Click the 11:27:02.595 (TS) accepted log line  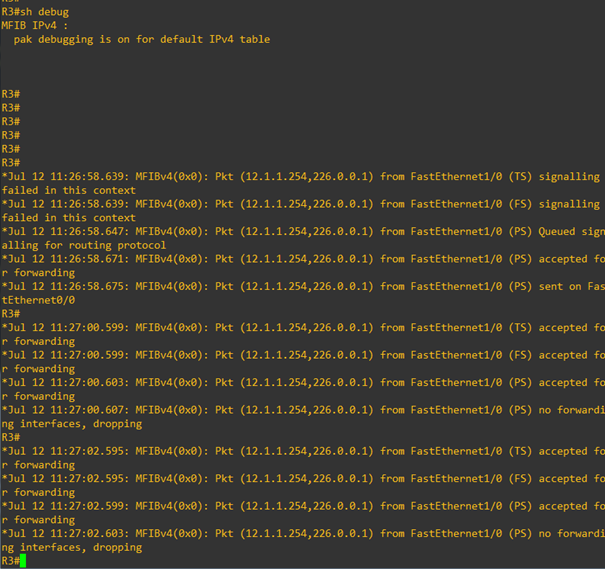pyautogui.click(x=302, y=458)
